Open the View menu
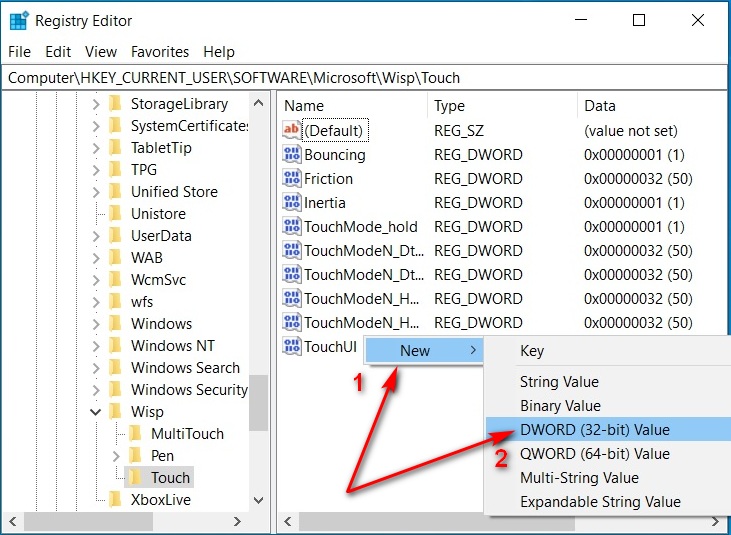 pos(101,52)
